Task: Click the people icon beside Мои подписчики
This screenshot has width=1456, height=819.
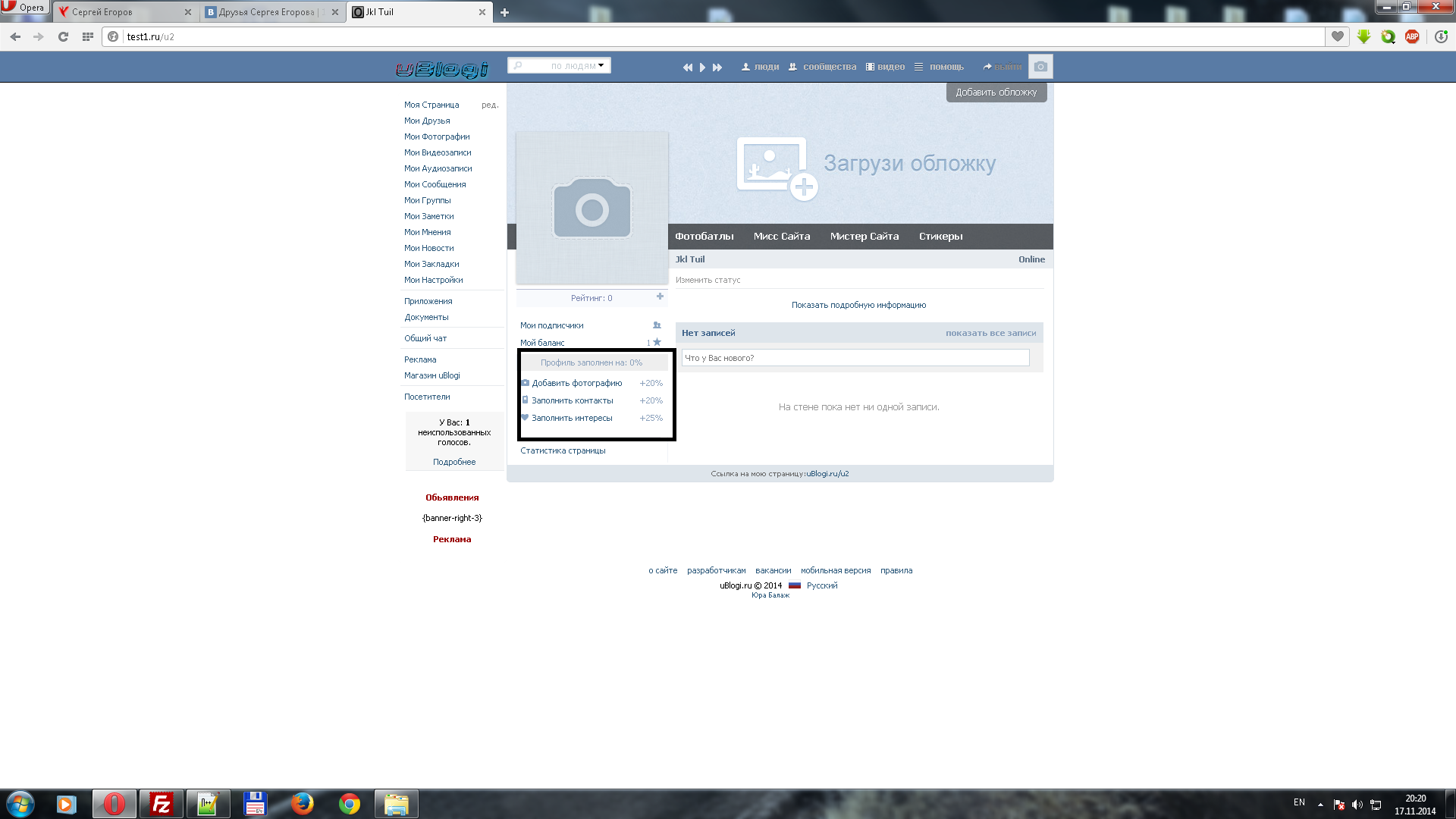Action: [657, 325]
